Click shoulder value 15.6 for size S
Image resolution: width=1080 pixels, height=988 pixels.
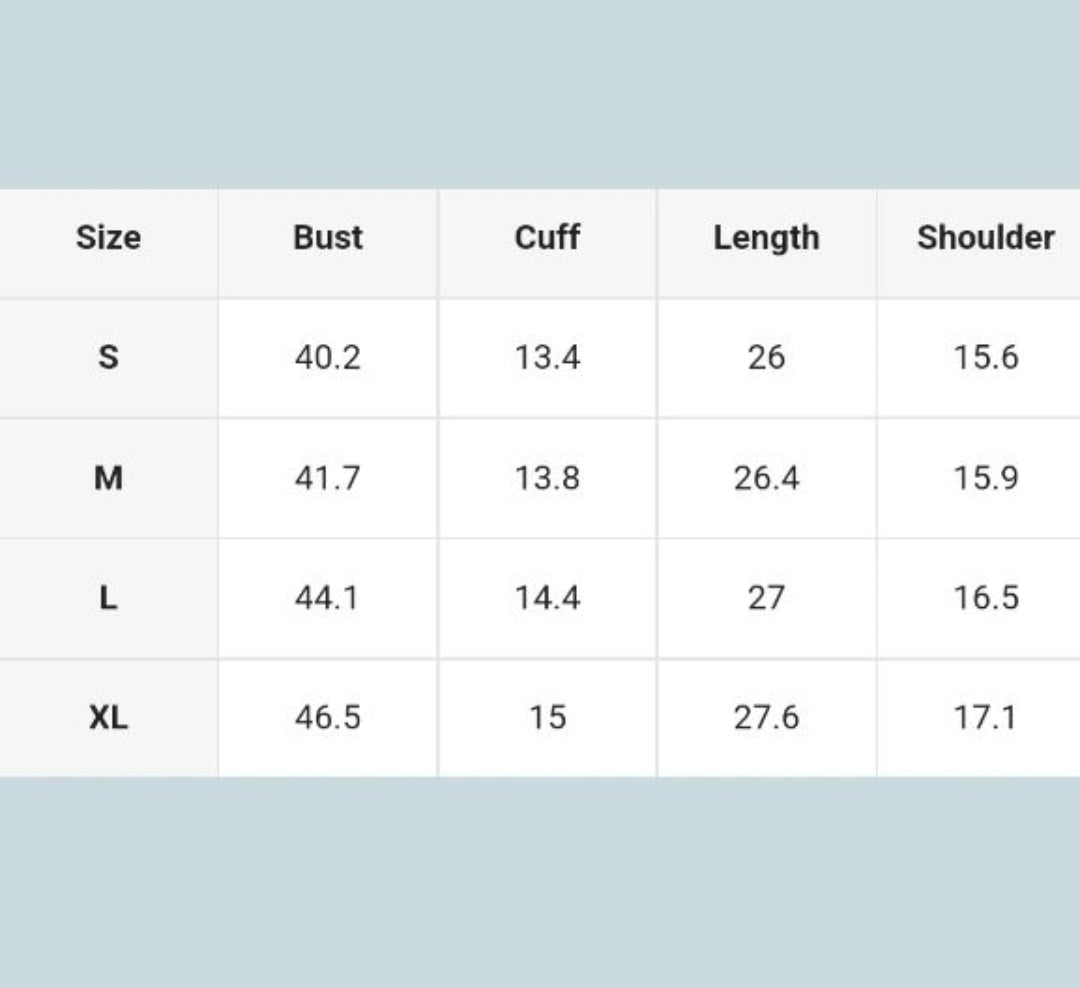coord(985,357)
